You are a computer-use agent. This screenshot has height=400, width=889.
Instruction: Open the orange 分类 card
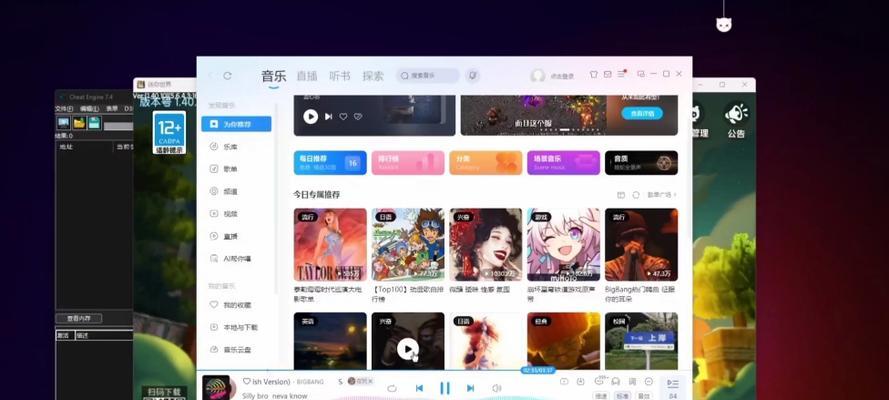(486, 163)
